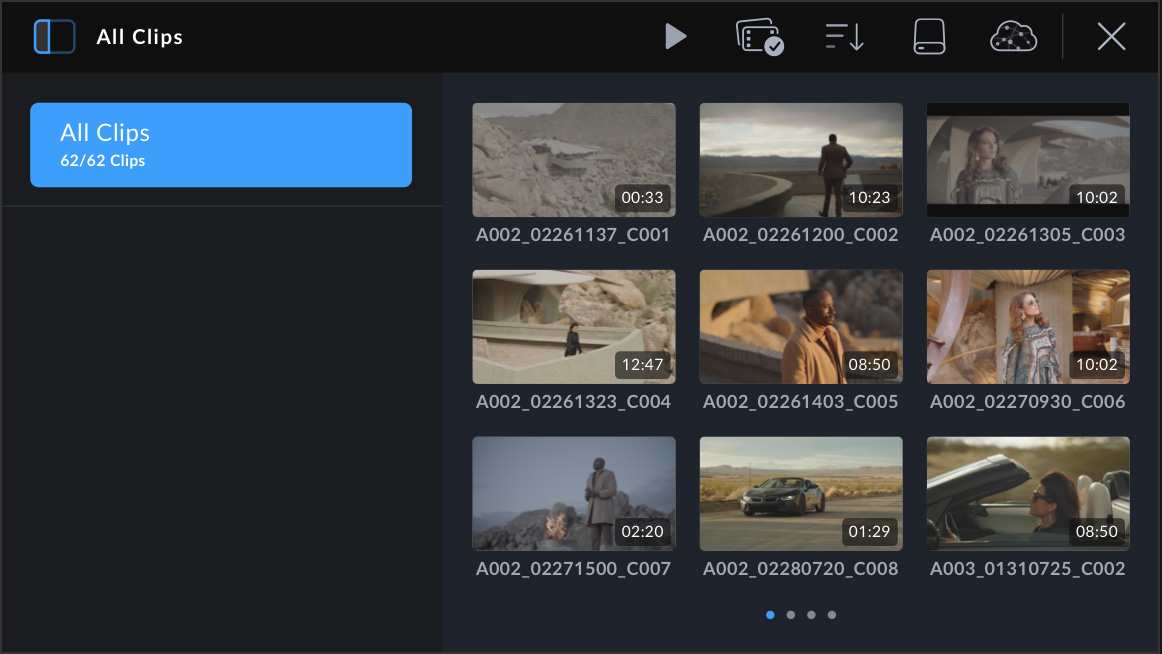The image size is (1162, 654).
Task: Go to second page dot
Action: 790,615
